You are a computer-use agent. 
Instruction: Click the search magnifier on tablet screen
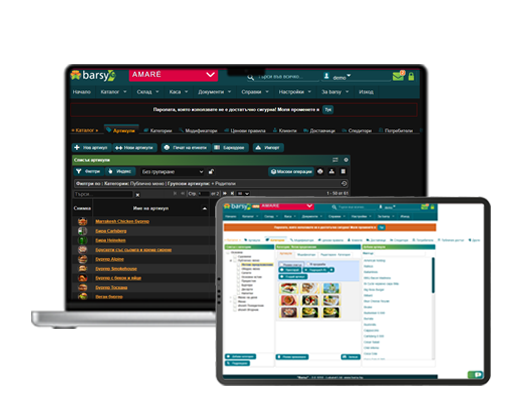pyautogui.click(x=334, y=207)
